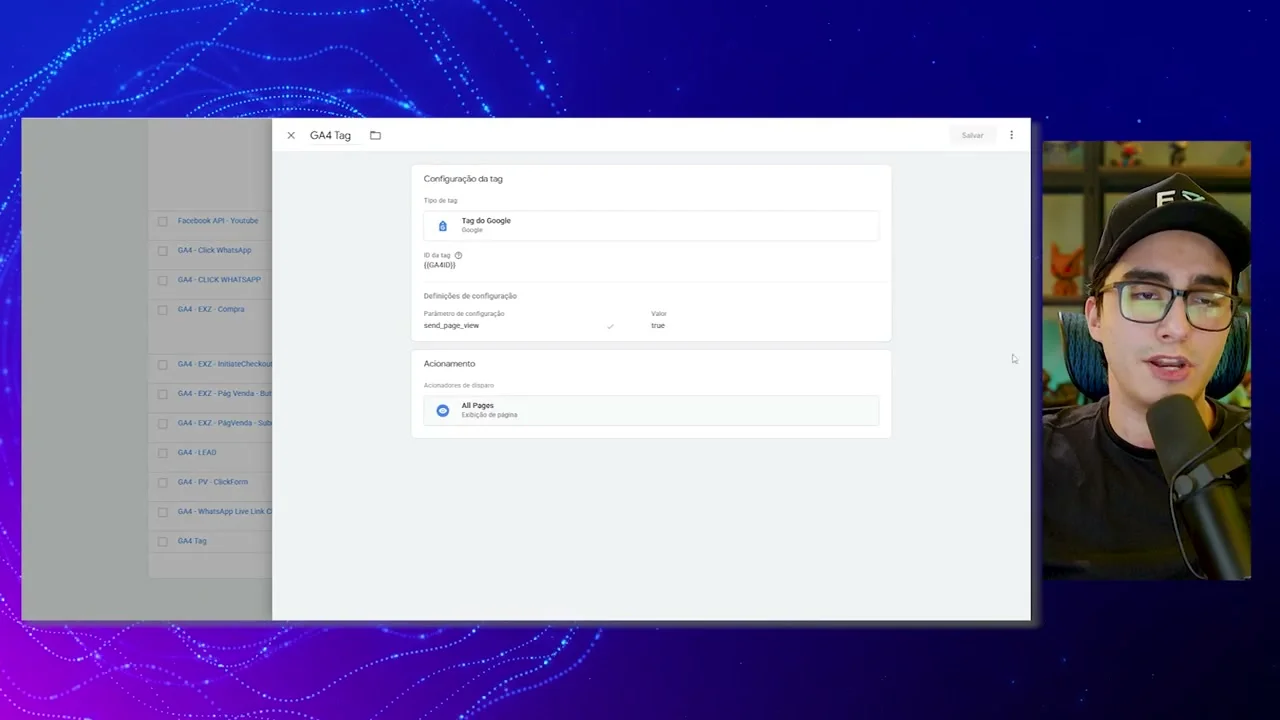Open the GA4 - Click WhatsApp tag
The width and height of the screenshot is (1280, 720).
coord(214,250)
